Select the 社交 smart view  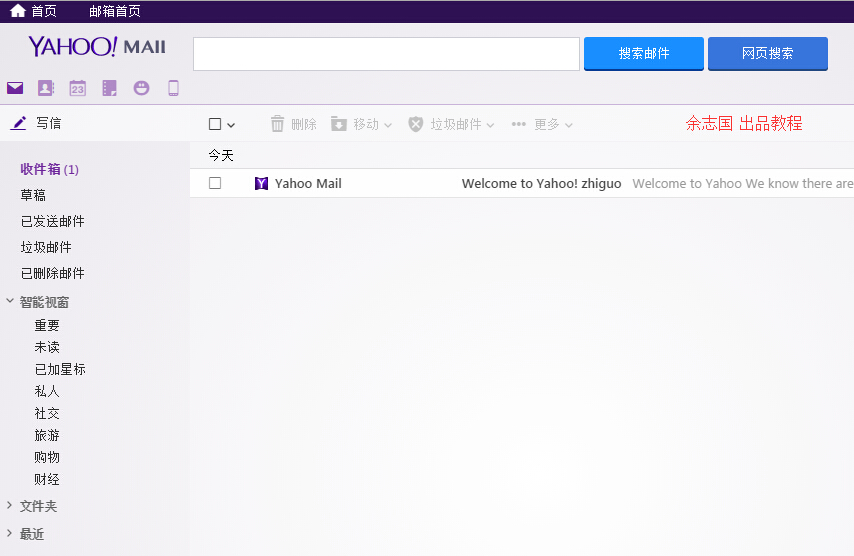pos(47,413)
